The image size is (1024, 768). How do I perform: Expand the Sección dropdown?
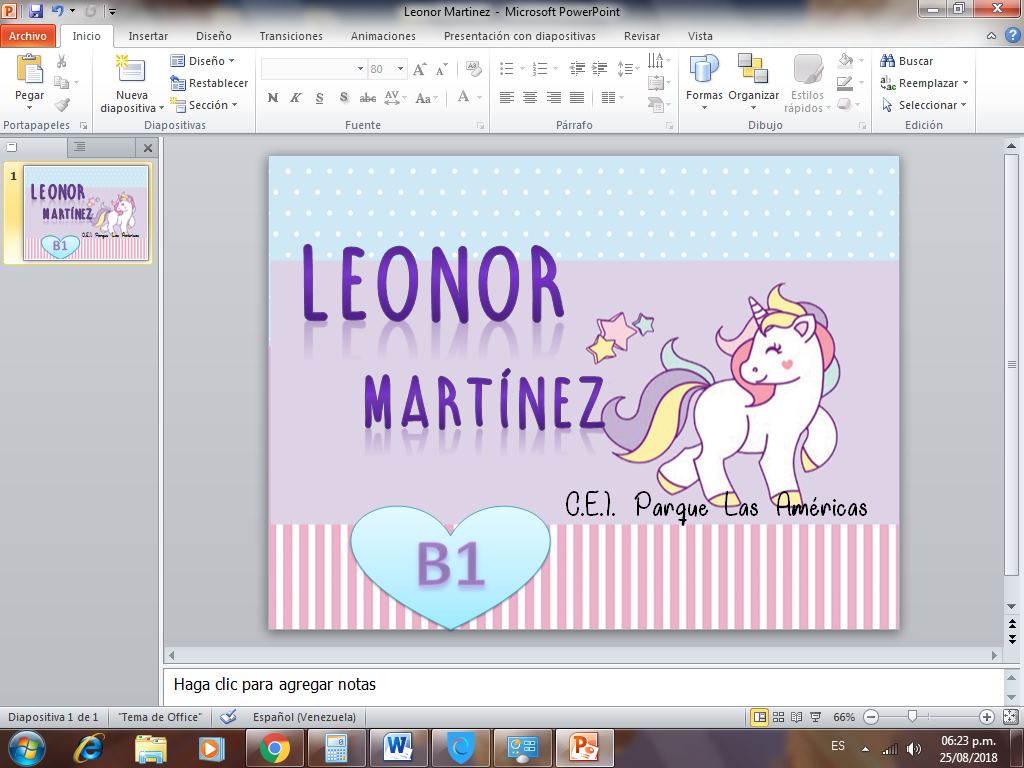(x=204, y=104)
